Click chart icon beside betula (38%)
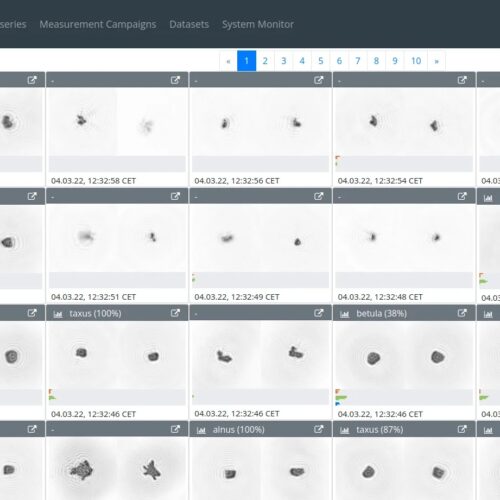 (x=345, y=314)
